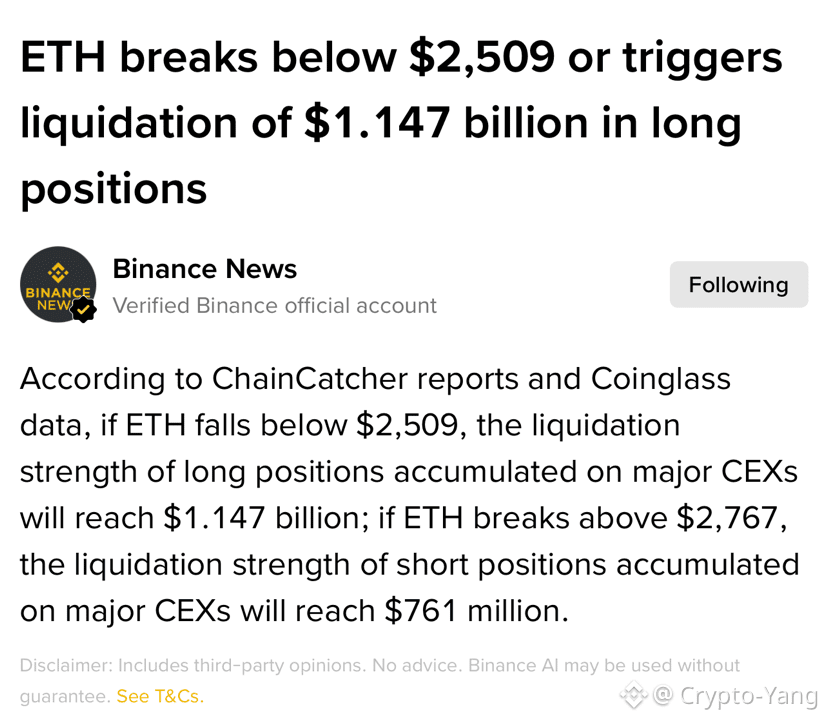This screenshot has height=720, width=826.
Task: Open the See T&Cs link
Action: pos(160,696)
